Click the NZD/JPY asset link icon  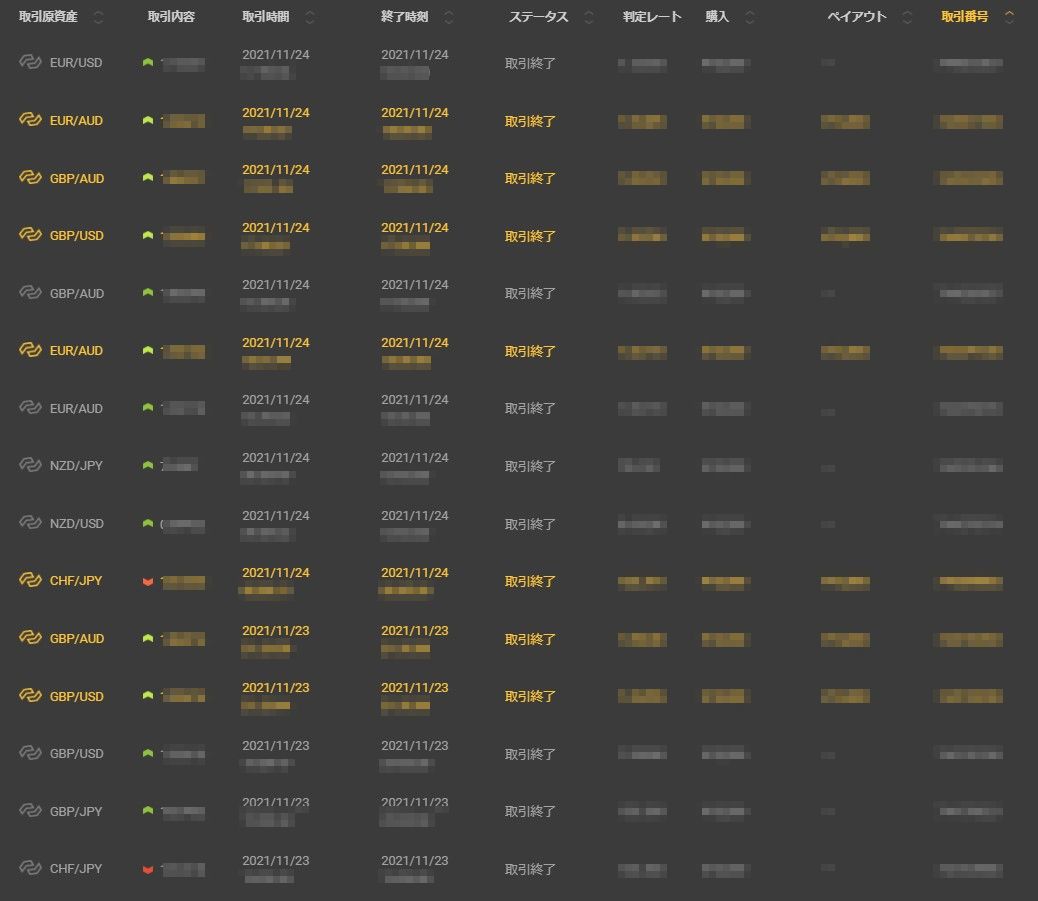(x=30, y=466)
